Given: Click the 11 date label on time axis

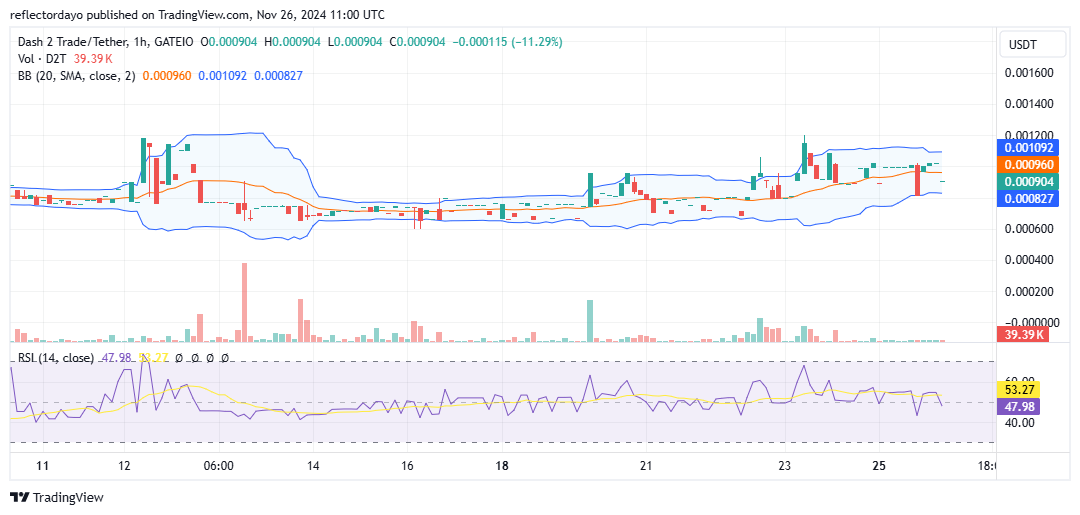Looking at the screenshot, I should tap(43, 466).
